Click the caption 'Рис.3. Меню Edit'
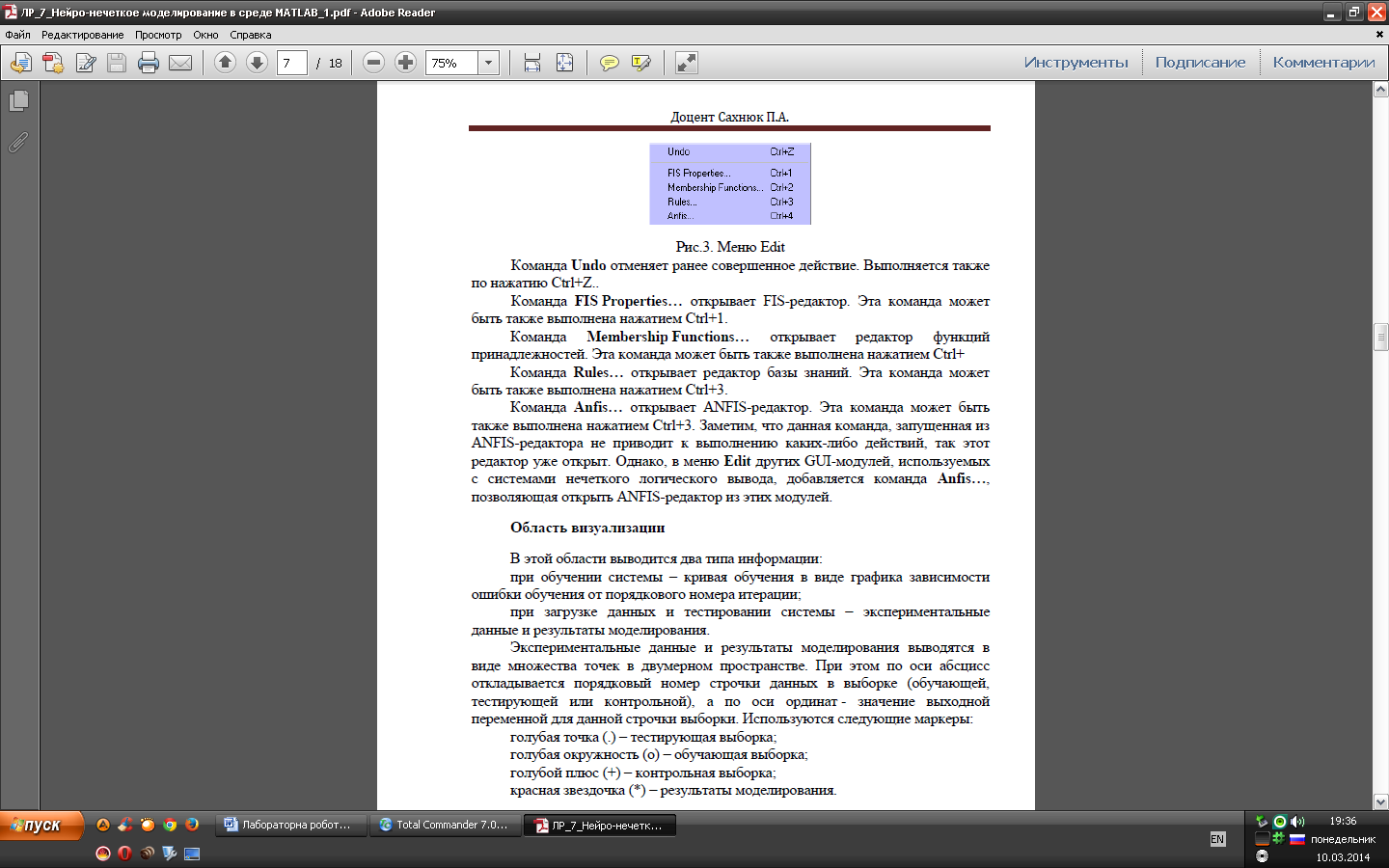 [x=730, y=247]
